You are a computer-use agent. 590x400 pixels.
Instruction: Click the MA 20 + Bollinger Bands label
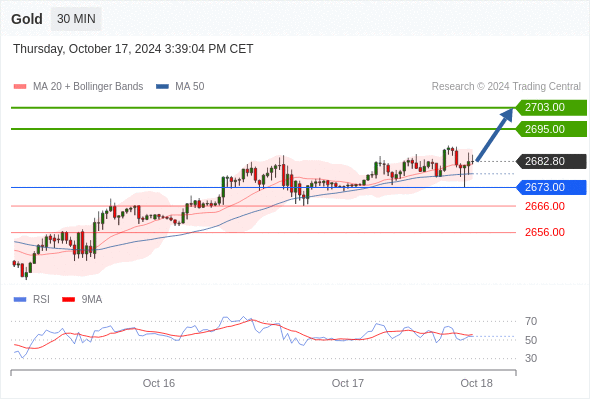point(88,87)
